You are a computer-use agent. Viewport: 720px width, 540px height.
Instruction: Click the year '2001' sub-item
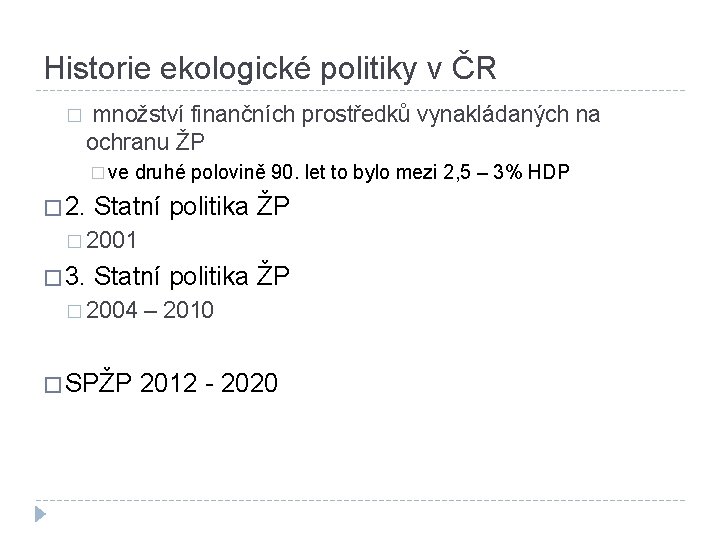(x=111, y=240)
